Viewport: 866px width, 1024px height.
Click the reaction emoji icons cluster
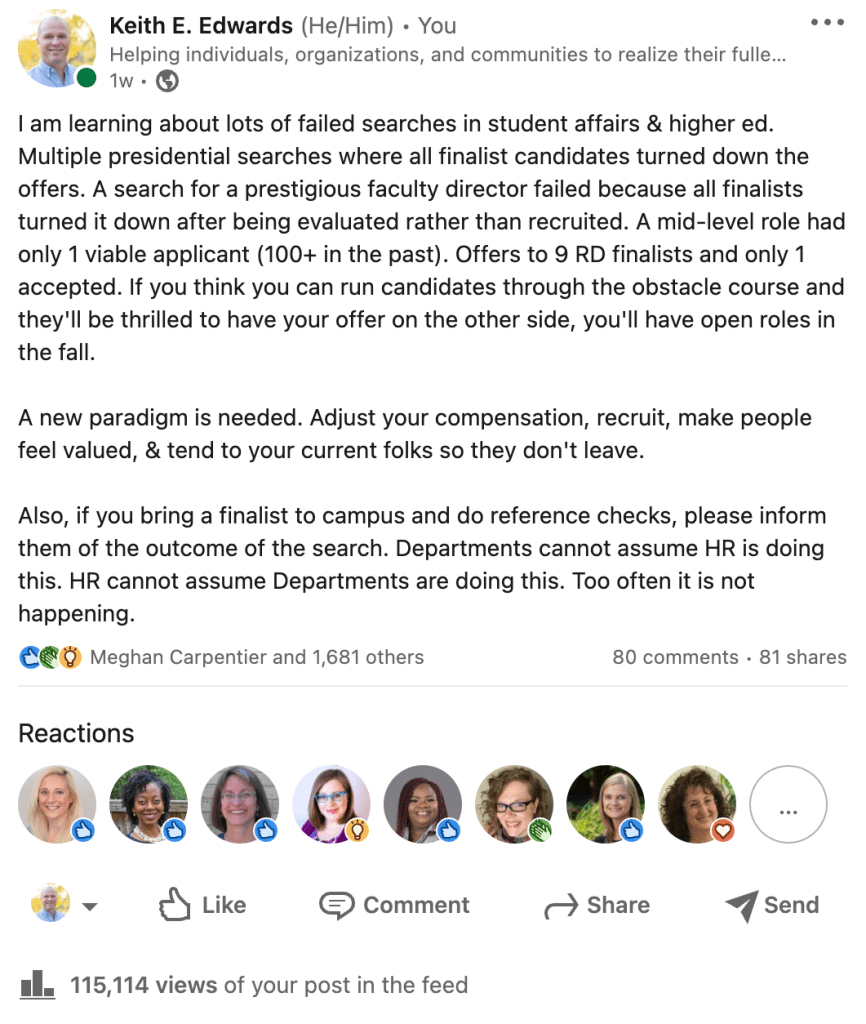click(49, 657)
